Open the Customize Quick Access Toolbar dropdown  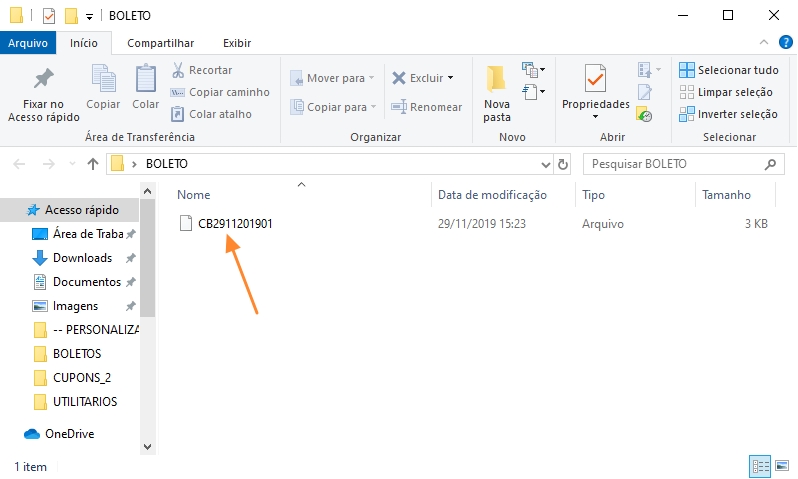coord(89,17)
